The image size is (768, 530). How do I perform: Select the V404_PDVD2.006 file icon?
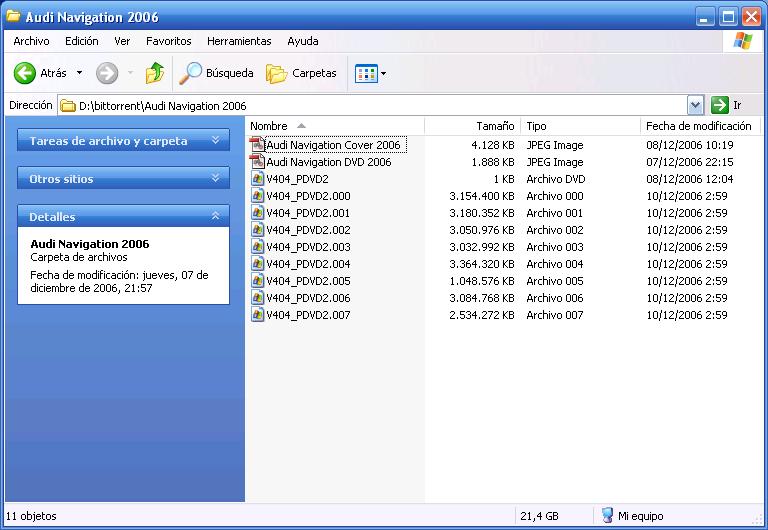click(258, 298)
